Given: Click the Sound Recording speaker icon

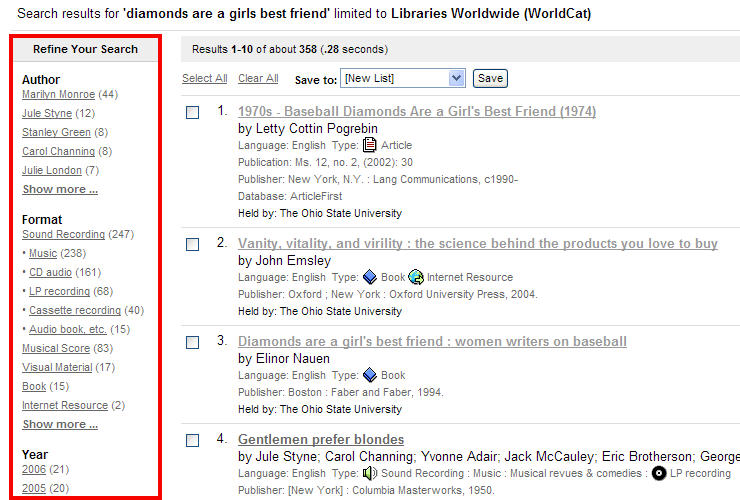Looking at the screenshot, I should coord(370,473).
